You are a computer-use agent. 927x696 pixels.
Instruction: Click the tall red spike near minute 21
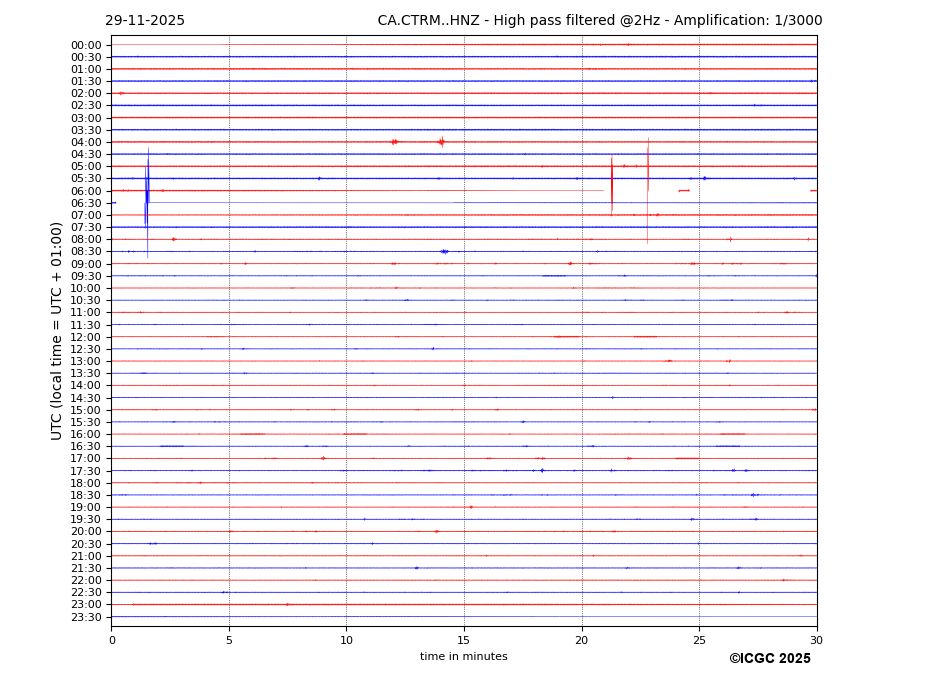point(612,186)
